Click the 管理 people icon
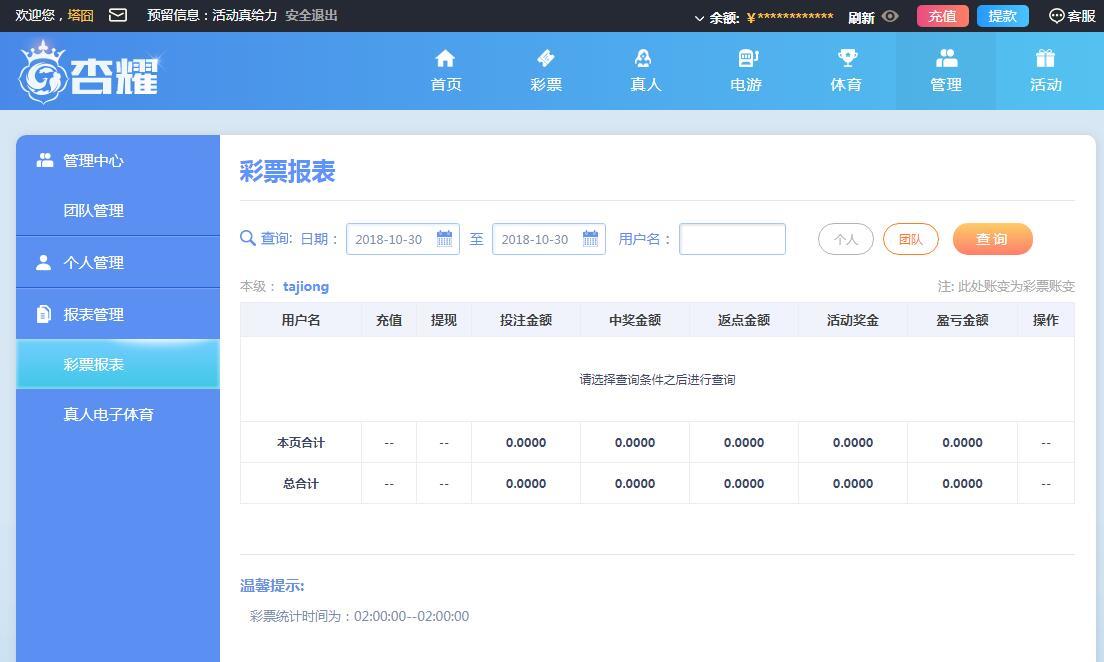Image resolution: width=1104 pixels, height=662 pixels. pos(946,58)
